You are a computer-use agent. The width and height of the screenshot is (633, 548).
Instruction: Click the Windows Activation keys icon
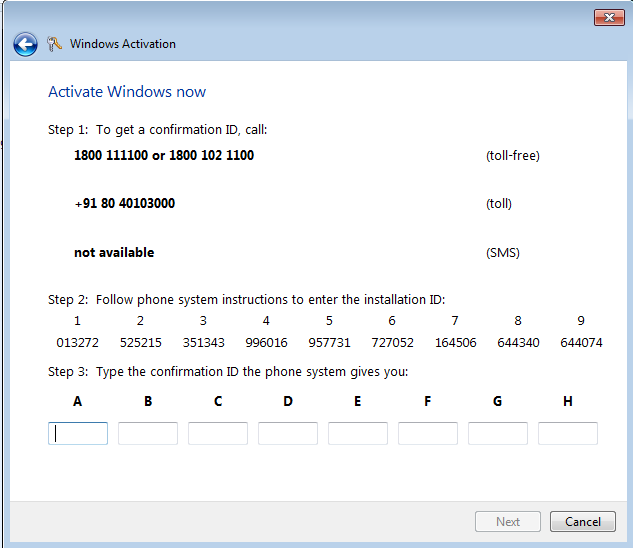tap(54, 44)
